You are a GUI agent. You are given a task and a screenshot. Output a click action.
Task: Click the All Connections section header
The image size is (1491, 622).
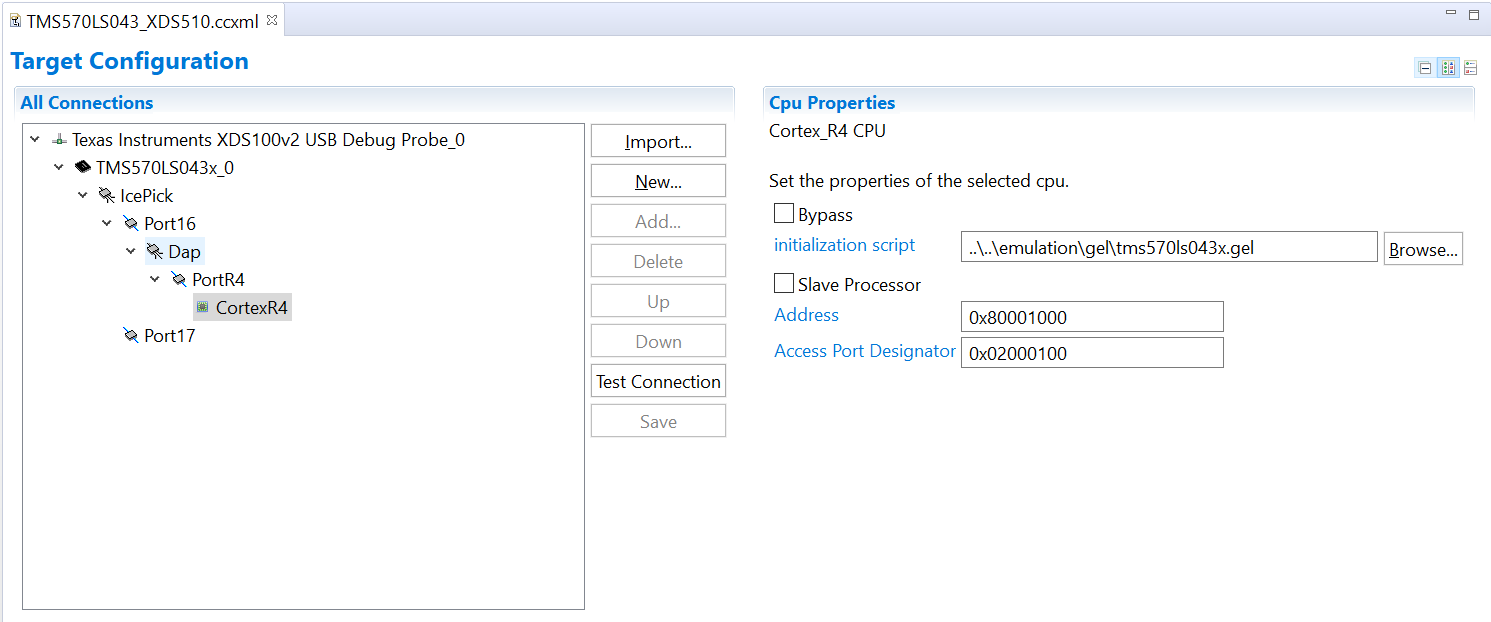click(x=87, y=103)
